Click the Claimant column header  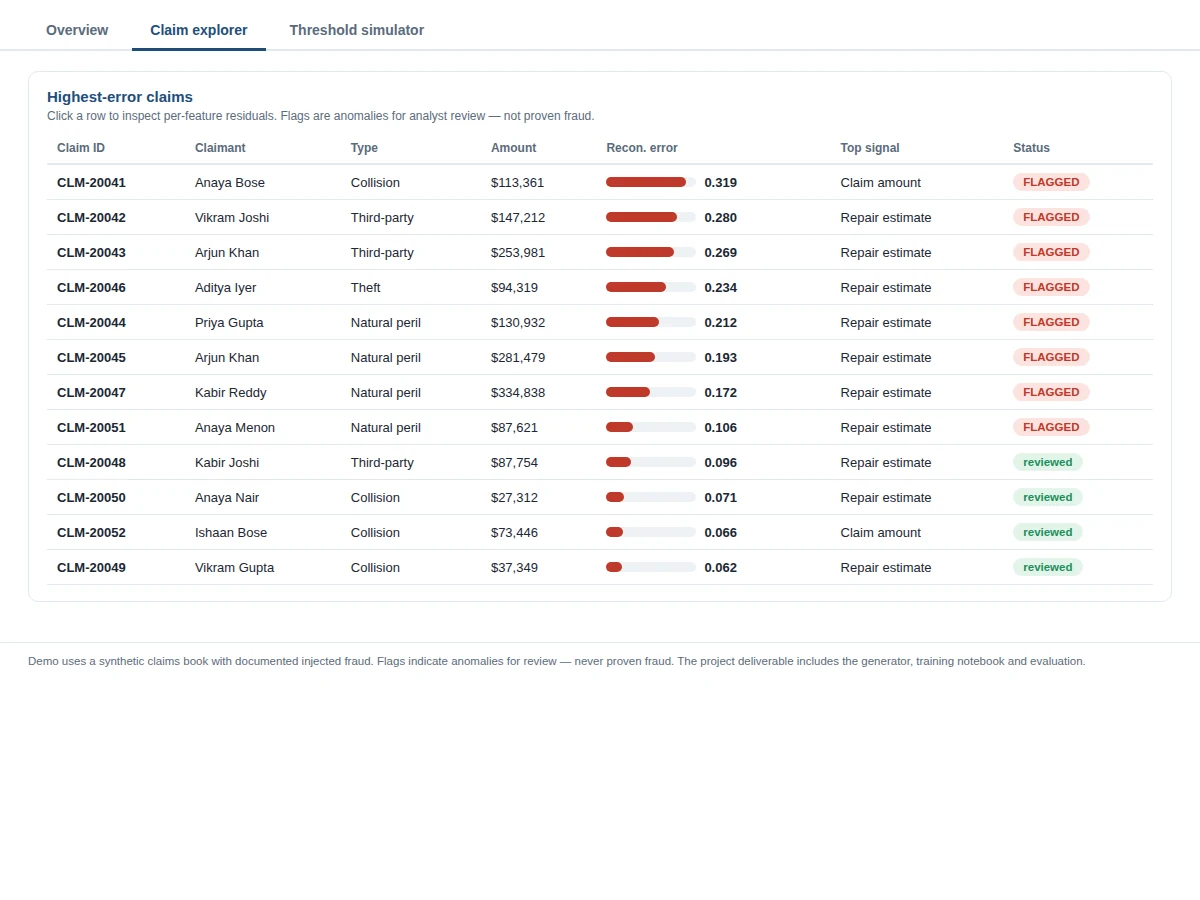point(220,148)
